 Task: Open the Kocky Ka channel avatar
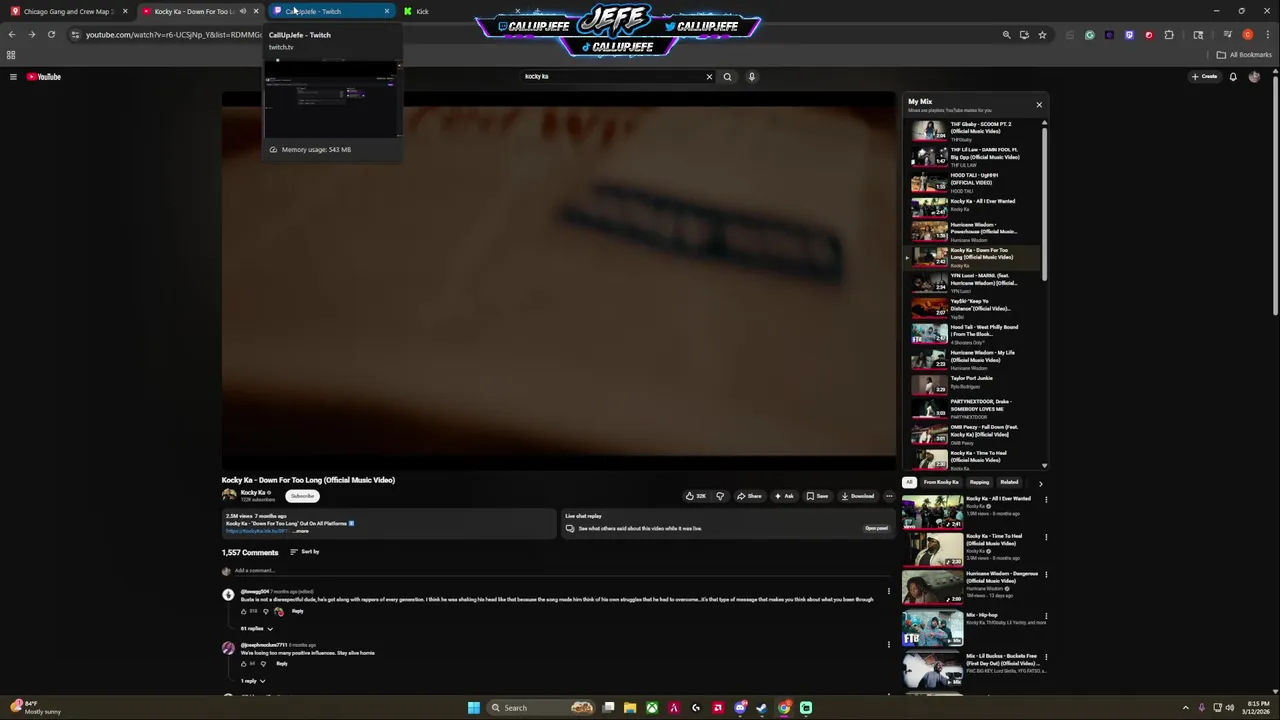(x=229, y=496)
